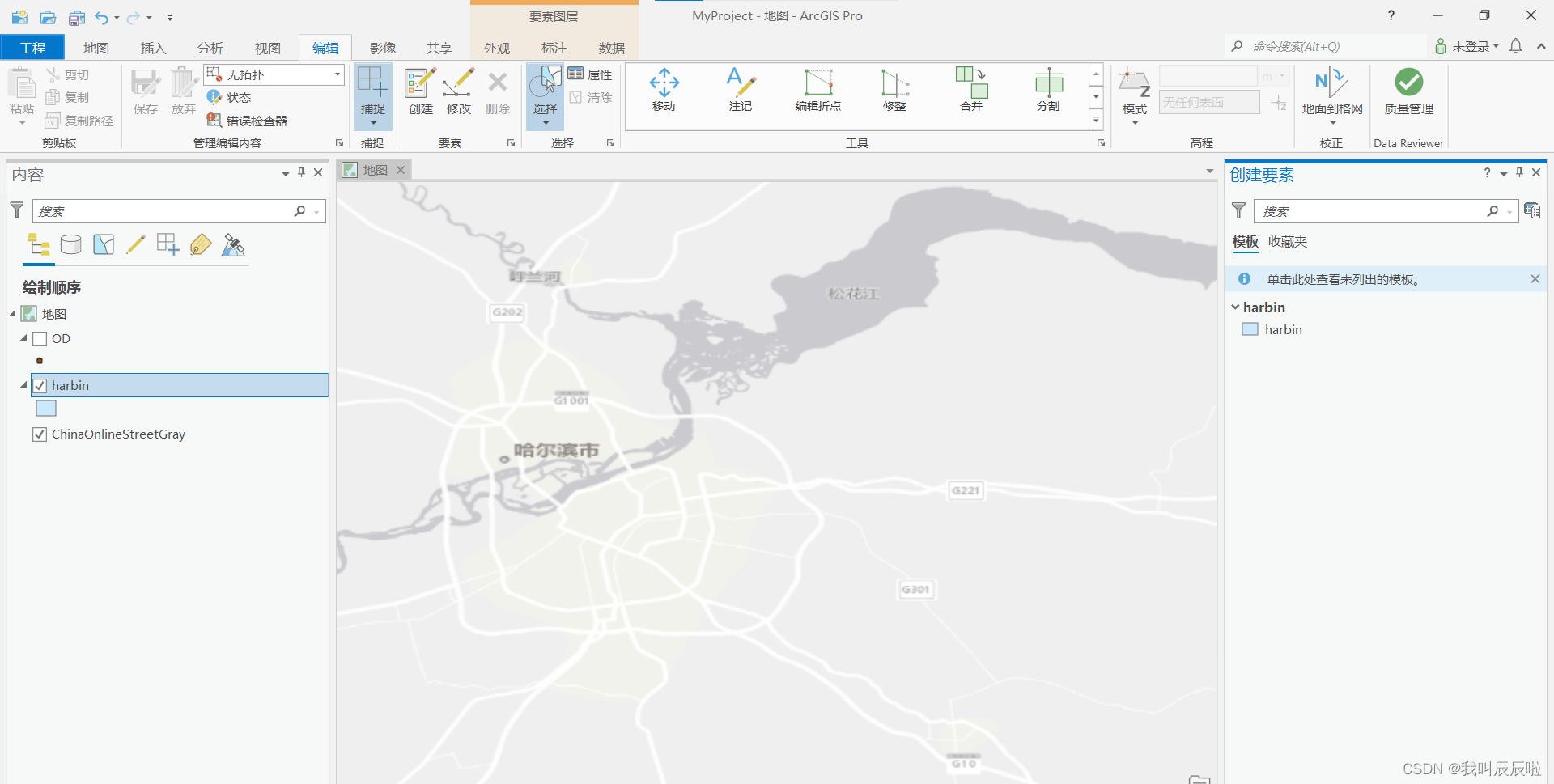Image resolution: width=1554 pixels, height=784 pixels.
Task: Open the Ground To Grid (地面到格网) dropdown
Action: pyautogui.click(x=1332, y=123)
